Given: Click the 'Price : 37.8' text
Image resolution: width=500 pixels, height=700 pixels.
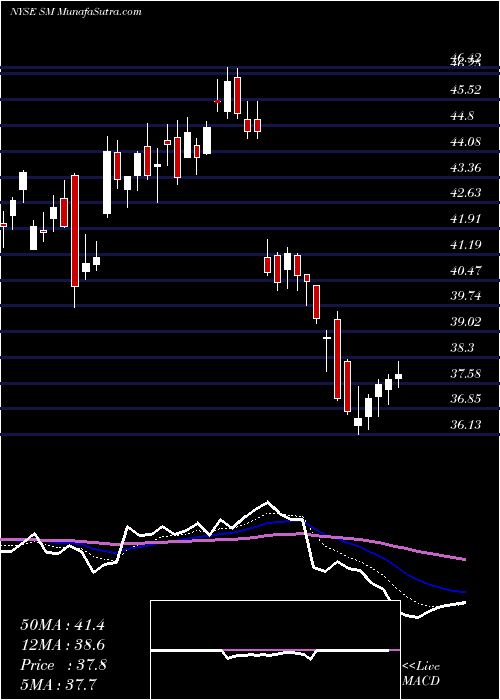Looking at the screenshot, I should coord(63,665).
